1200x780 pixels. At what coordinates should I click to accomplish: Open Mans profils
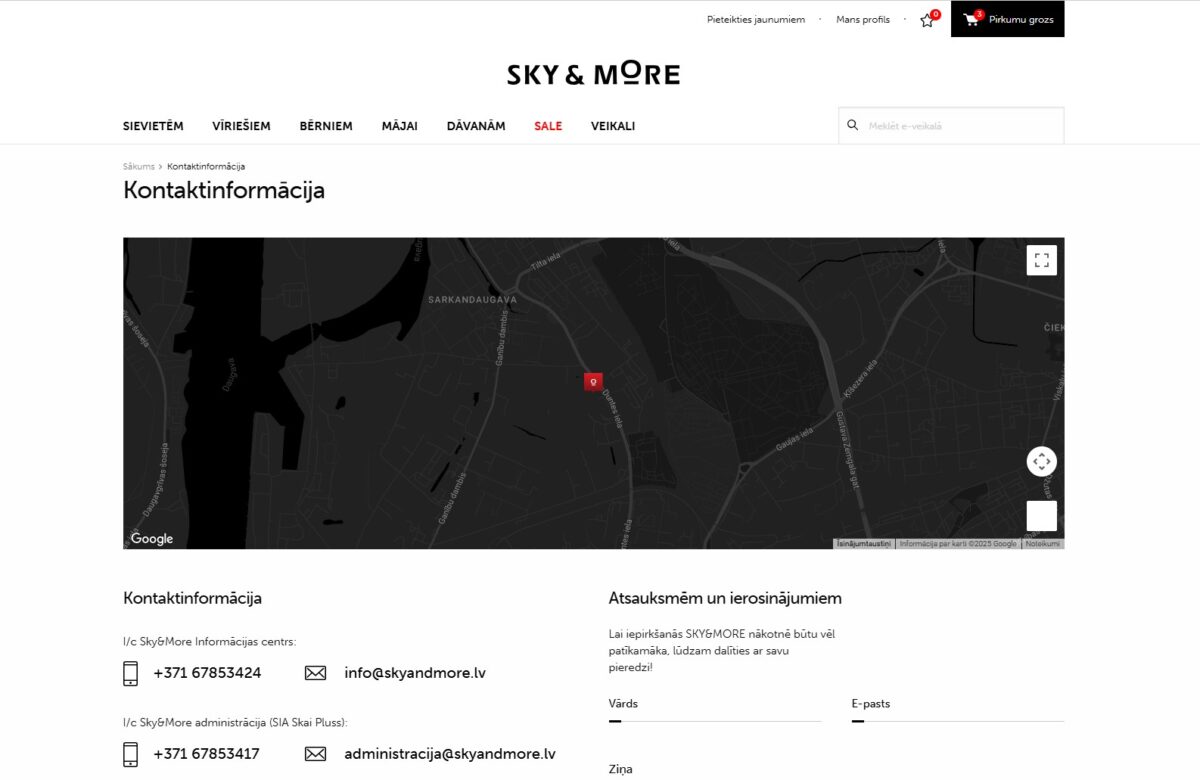[x=863, y=18]
